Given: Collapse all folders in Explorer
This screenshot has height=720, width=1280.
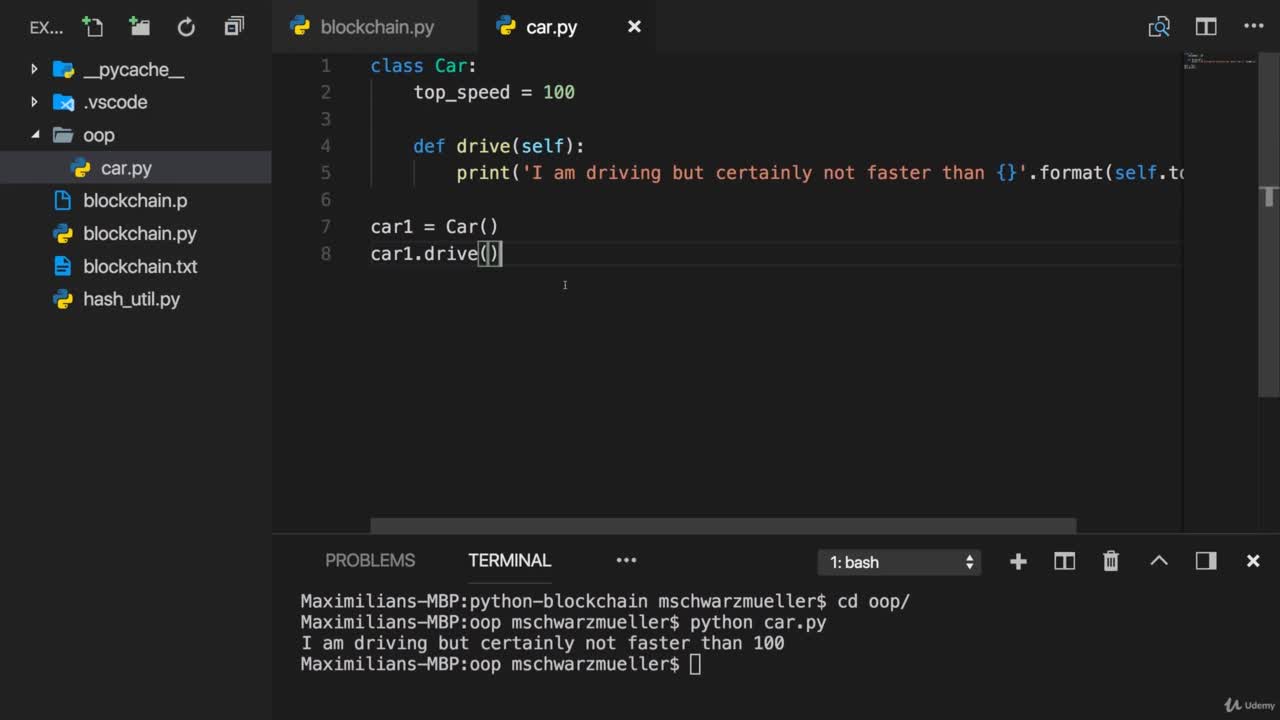Looking at the screenshot, I should (x=234, y=27).
